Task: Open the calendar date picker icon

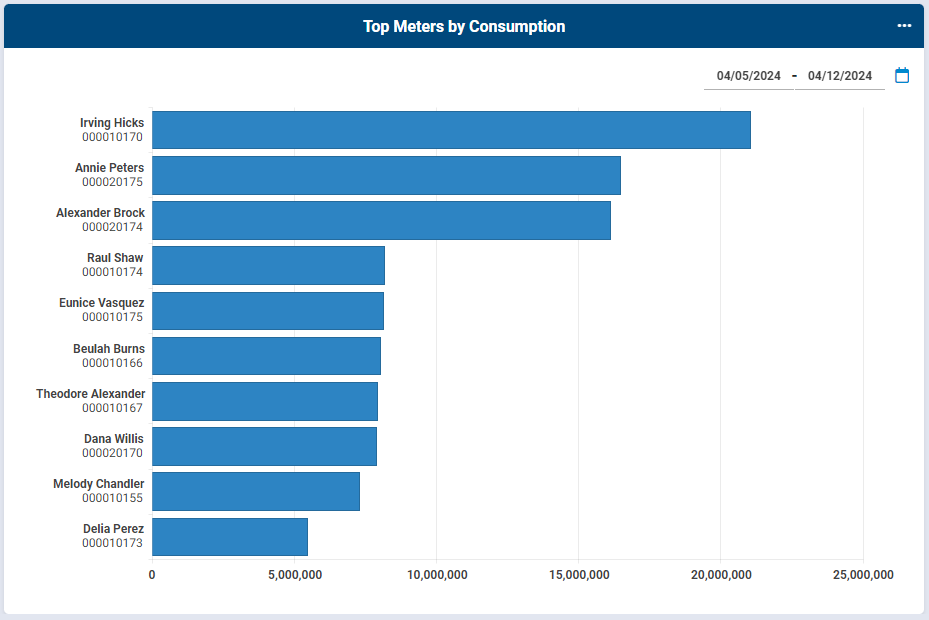Action: point(902,75)
